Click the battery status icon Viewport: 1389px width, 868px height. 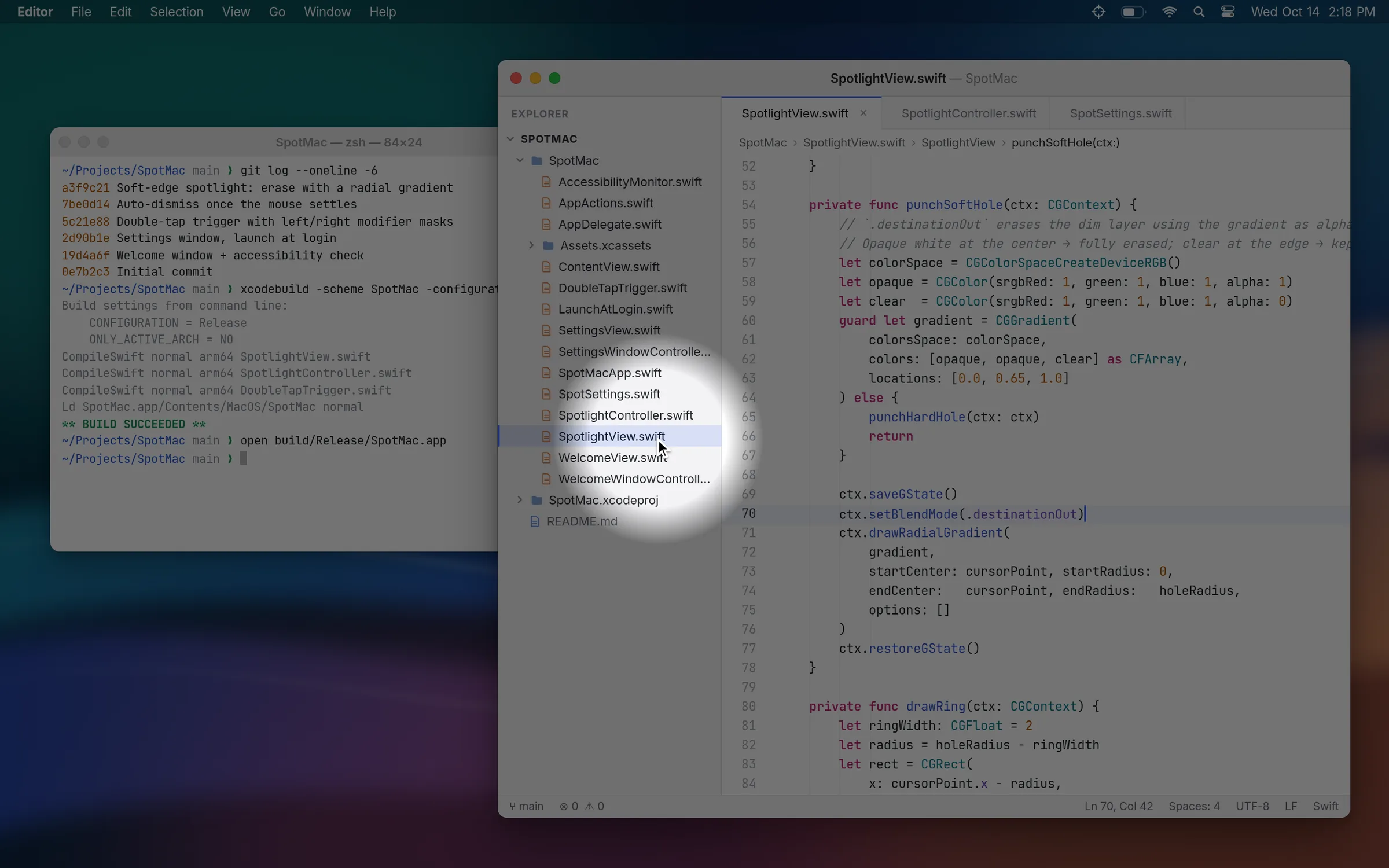point(1133,12)
